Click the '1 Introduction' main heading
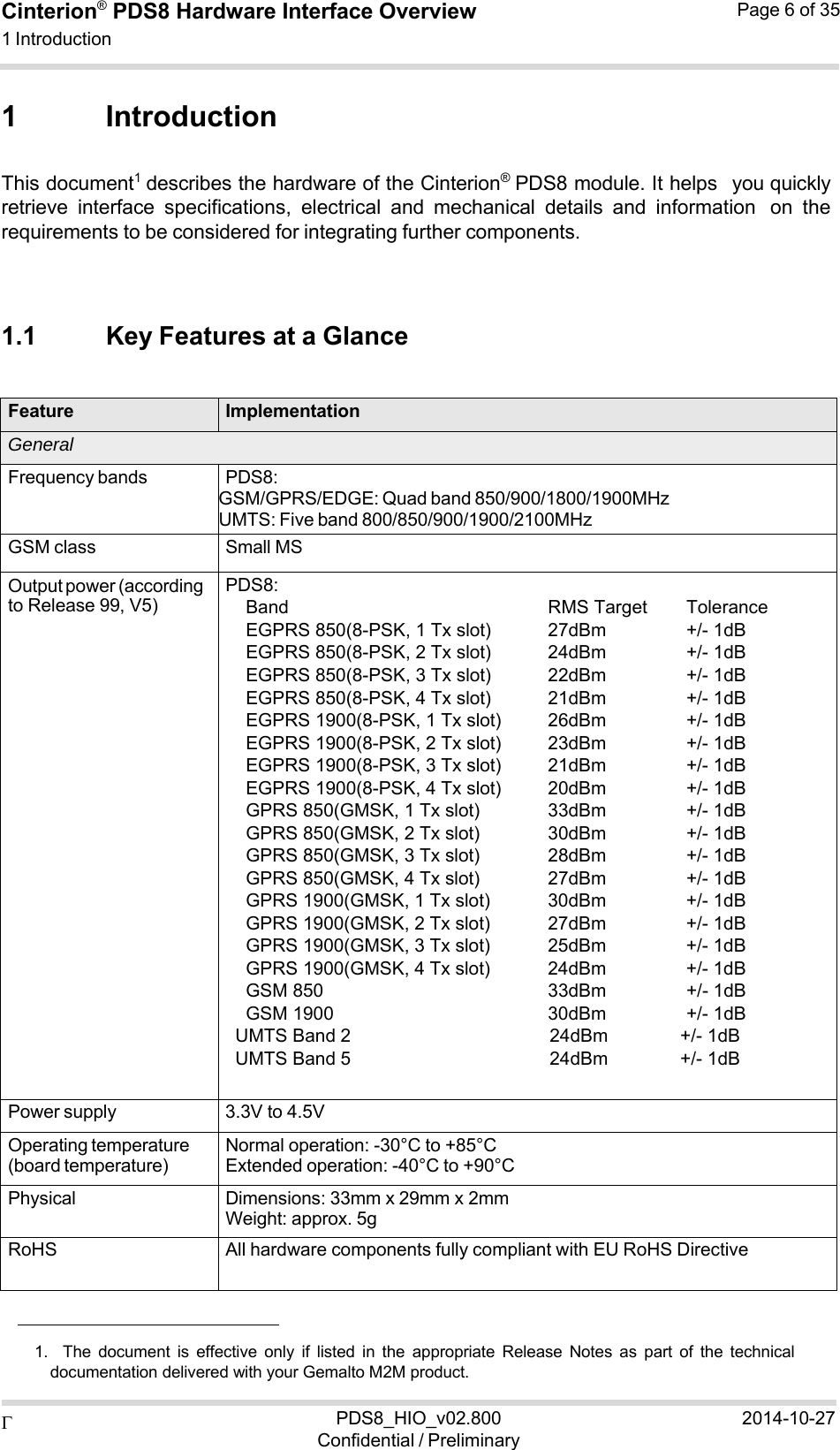 pyautogui.click(x=139, y=117)
